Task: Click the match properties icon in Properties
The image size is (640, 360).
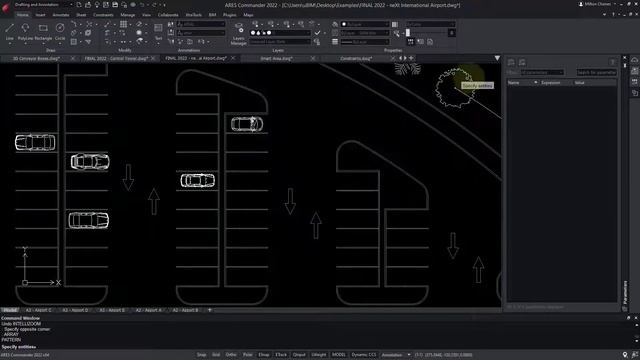Action: point(397,33)
